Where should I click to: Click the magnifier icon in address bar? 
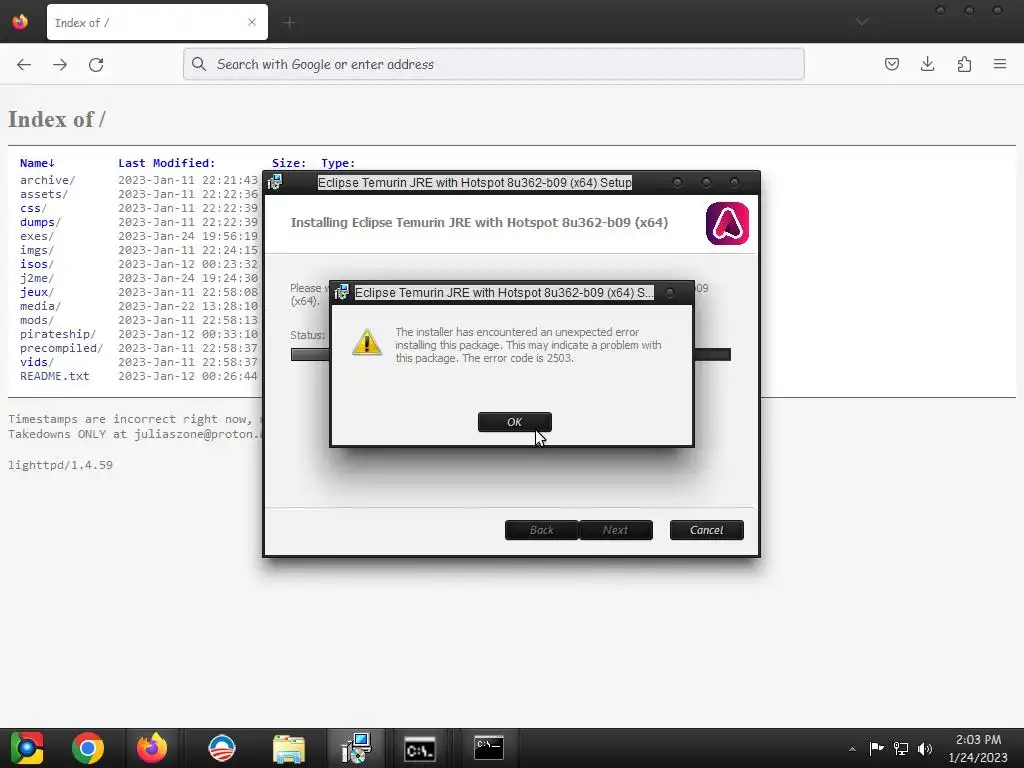point(199,64)
